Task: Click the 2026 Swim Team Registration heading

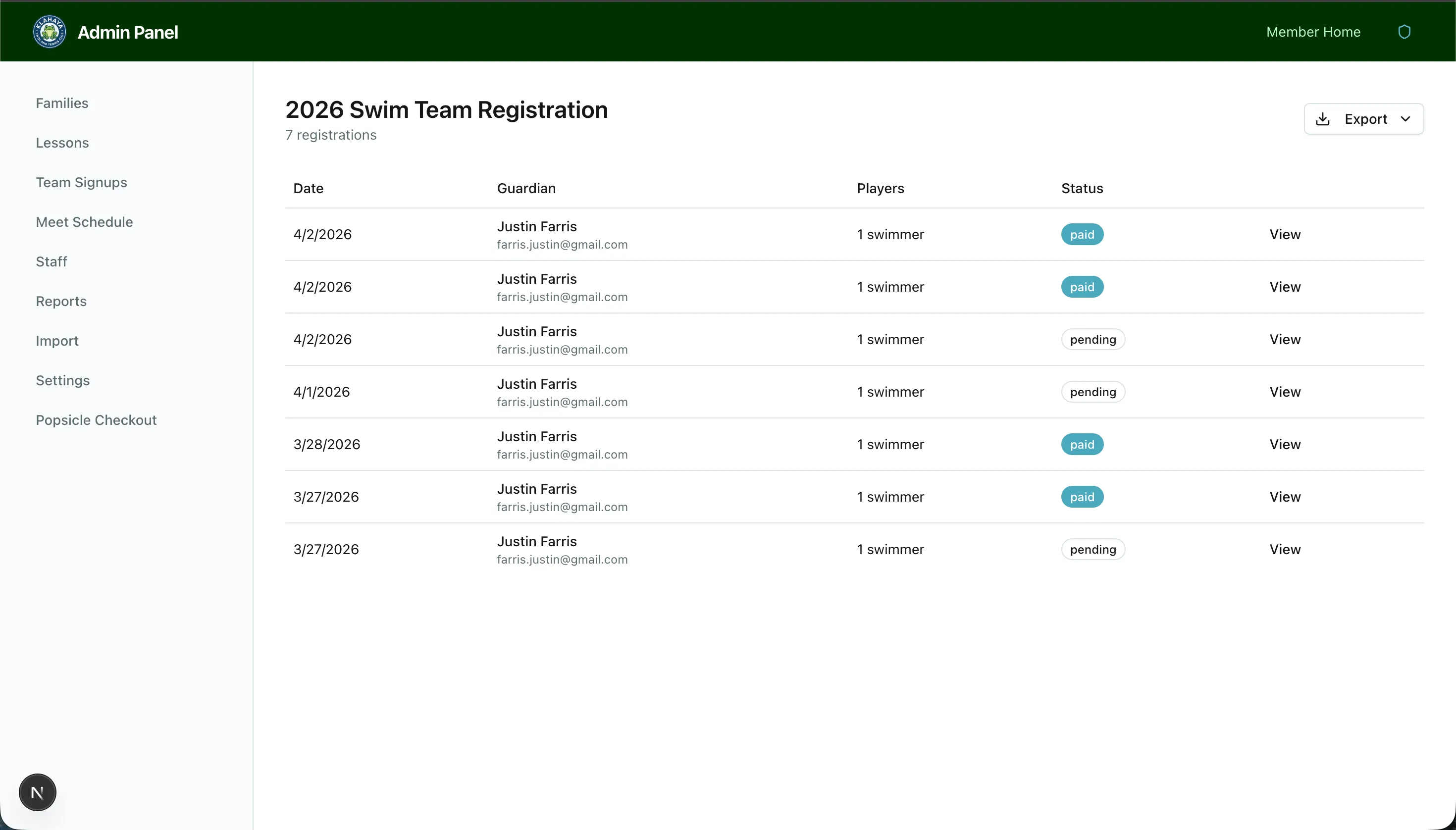Action: (446, 109)
